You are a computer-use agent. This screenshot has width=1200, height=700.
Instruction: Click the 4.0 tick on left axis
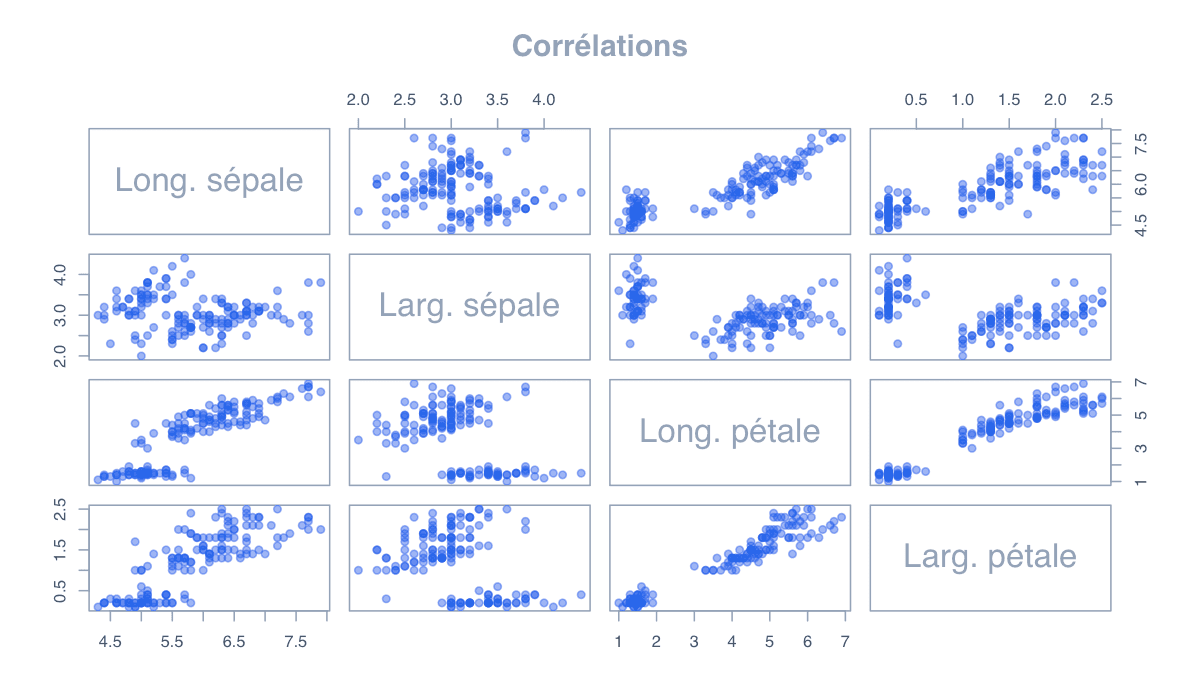click(x=60, y=272)
